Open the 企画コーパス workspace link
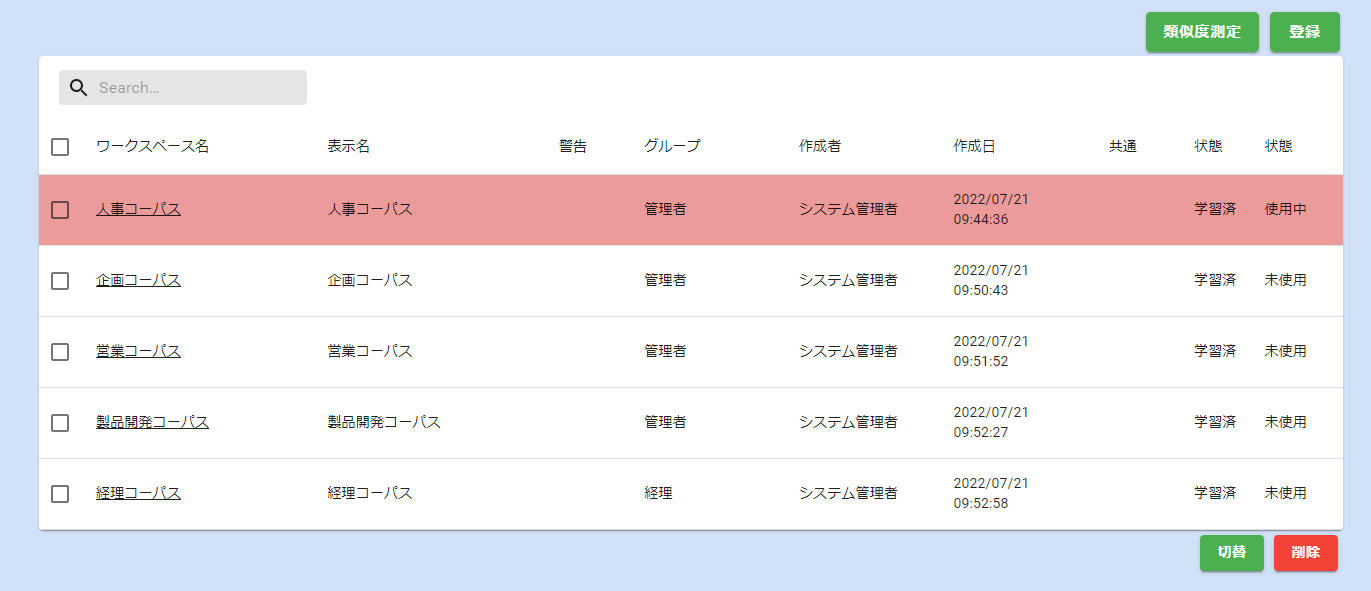The height and width of the screenshot is (591, 1371). 138,281
